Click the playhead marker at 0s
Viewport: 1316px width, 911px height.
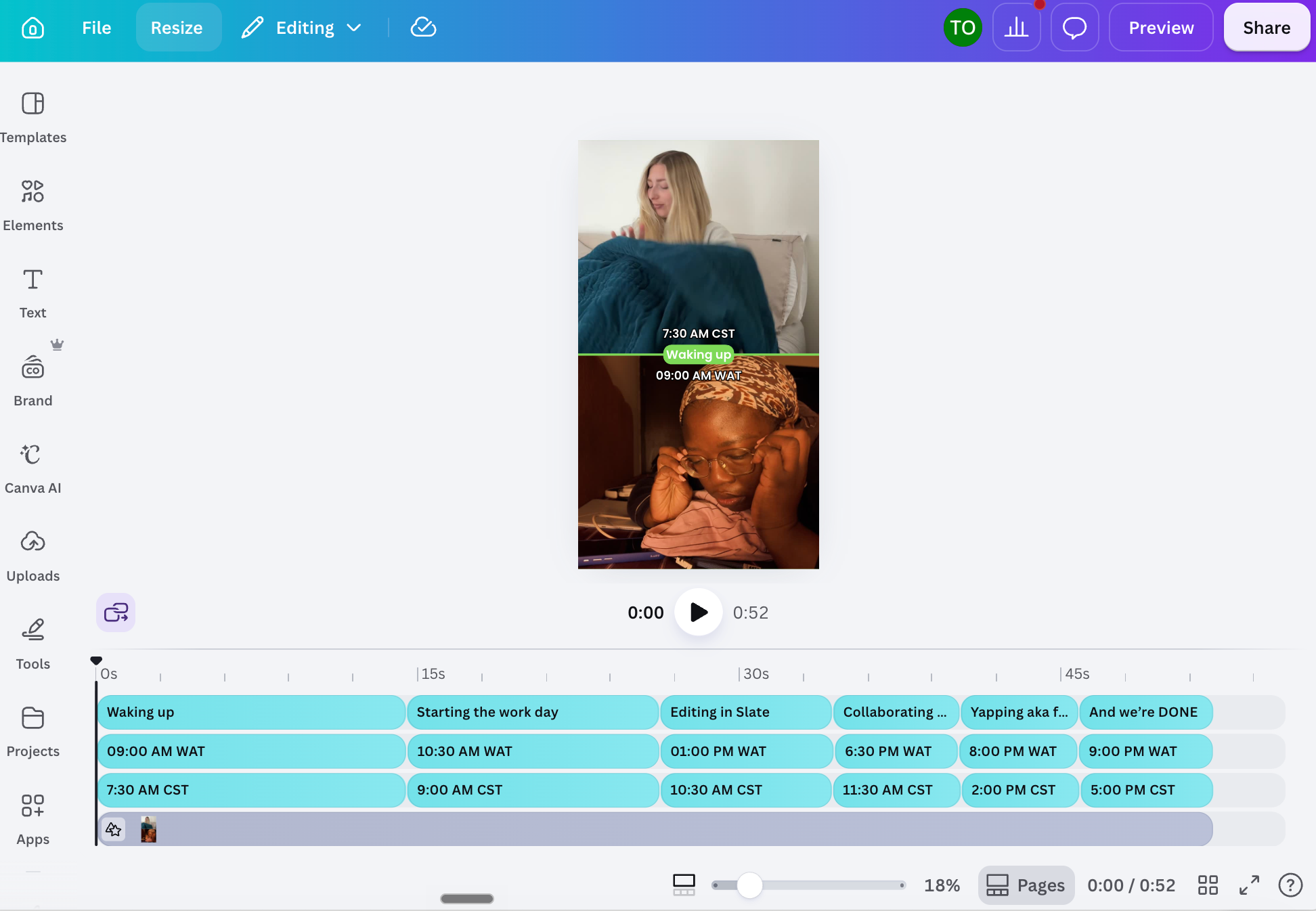pyautogui.click(x=96, y=661)
